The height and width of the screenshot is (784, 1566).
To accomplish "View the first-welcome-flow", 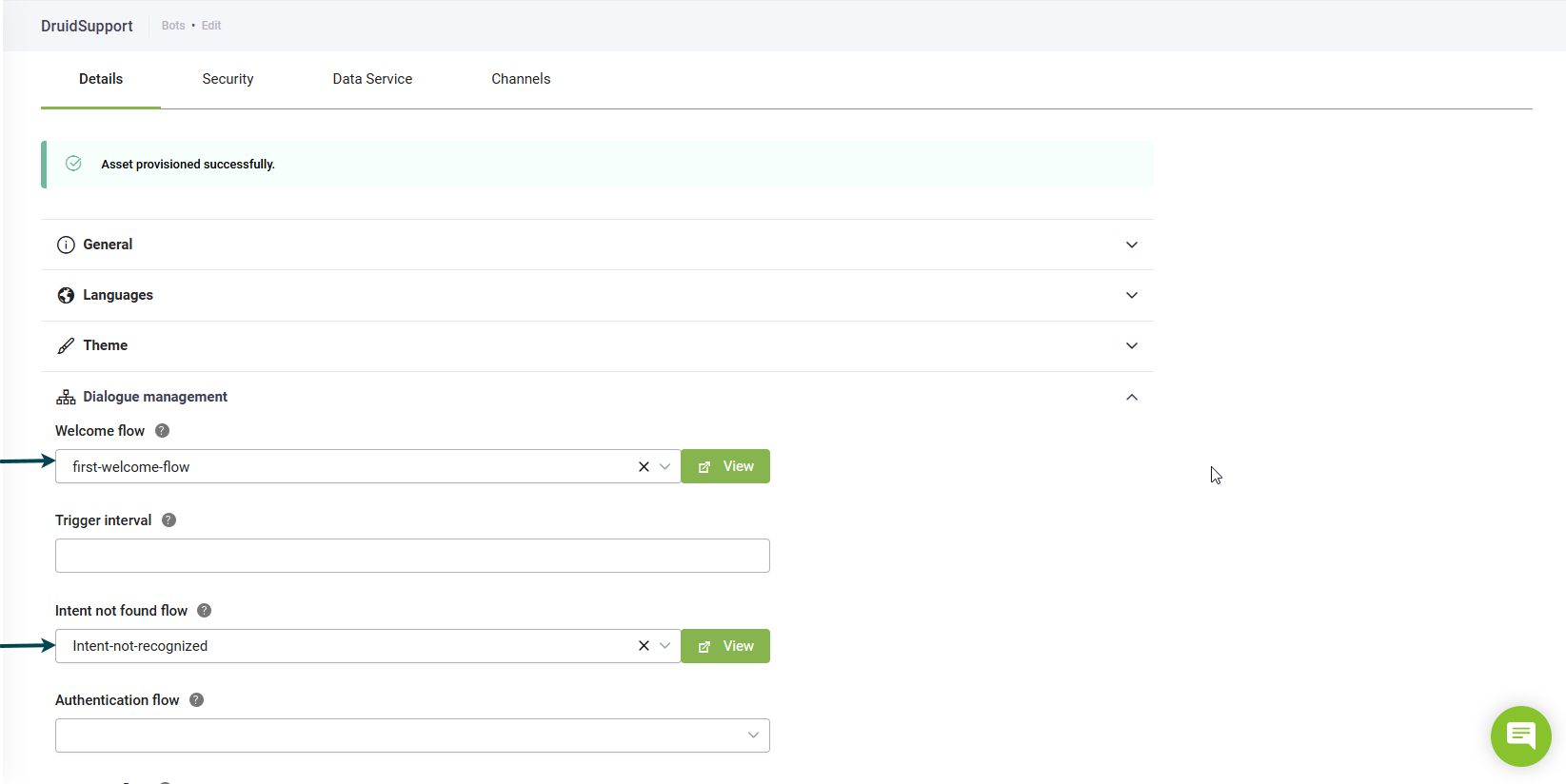I will (725, 466).
